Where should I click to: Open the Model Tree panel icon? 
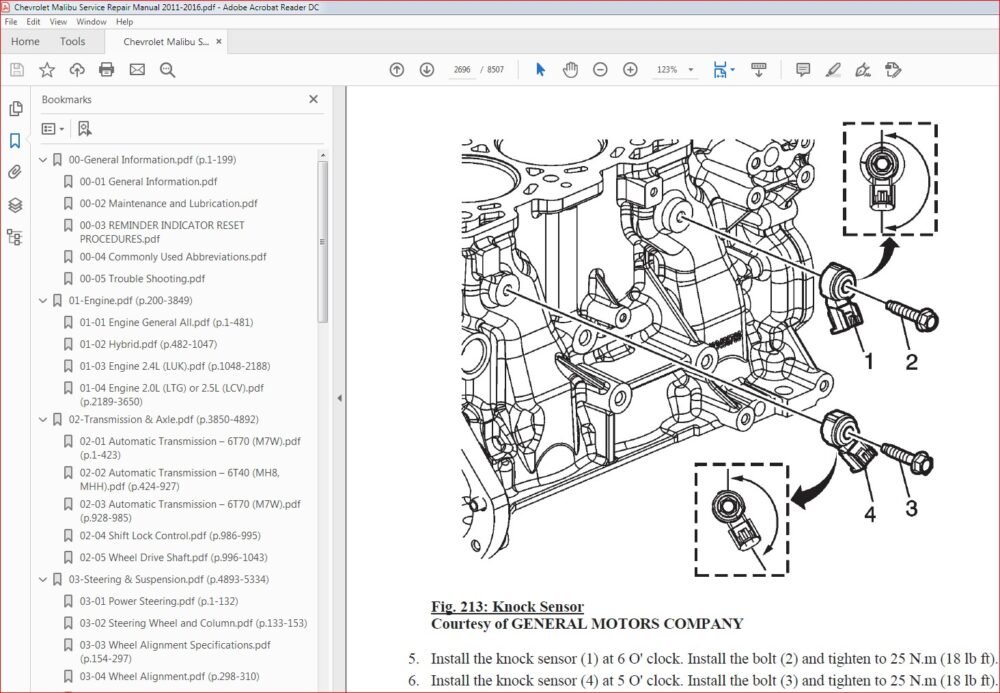pyautogui.click(x=15, y=237)
